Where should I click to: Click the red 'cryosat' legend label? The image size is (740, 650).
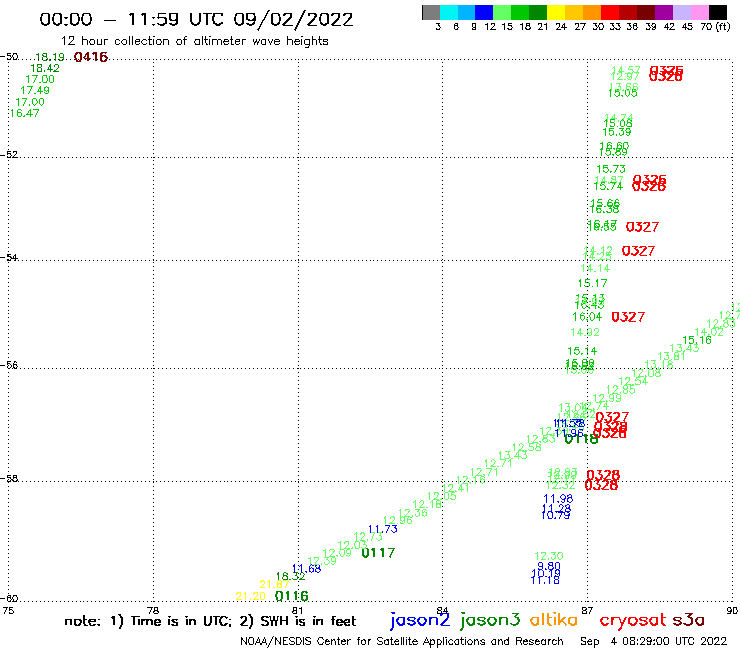tap(633, 621)
